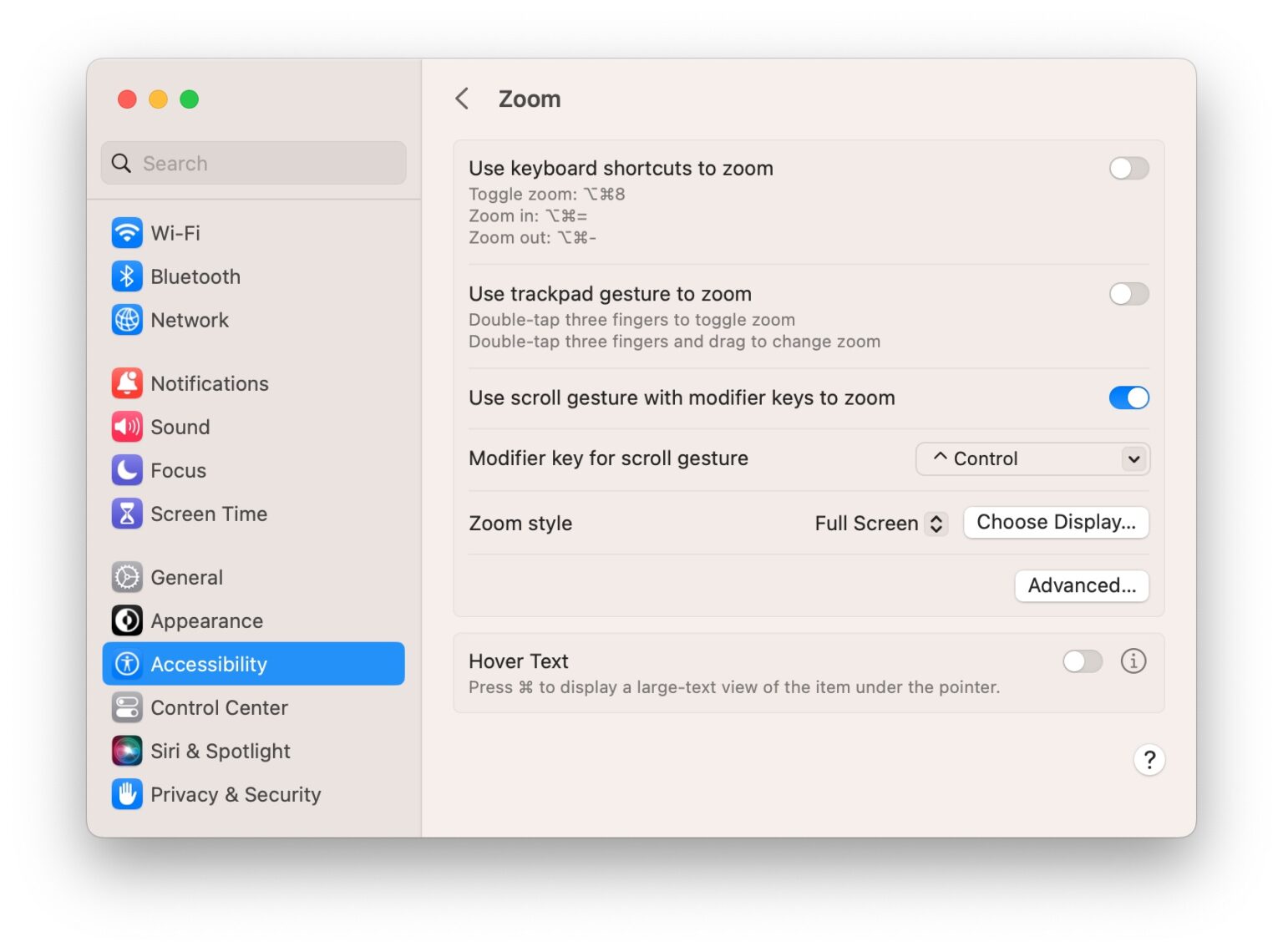The width and height of the screenshot is (1283, 952).
Task: Open the Network globe icon
Action: coord(127,320)
